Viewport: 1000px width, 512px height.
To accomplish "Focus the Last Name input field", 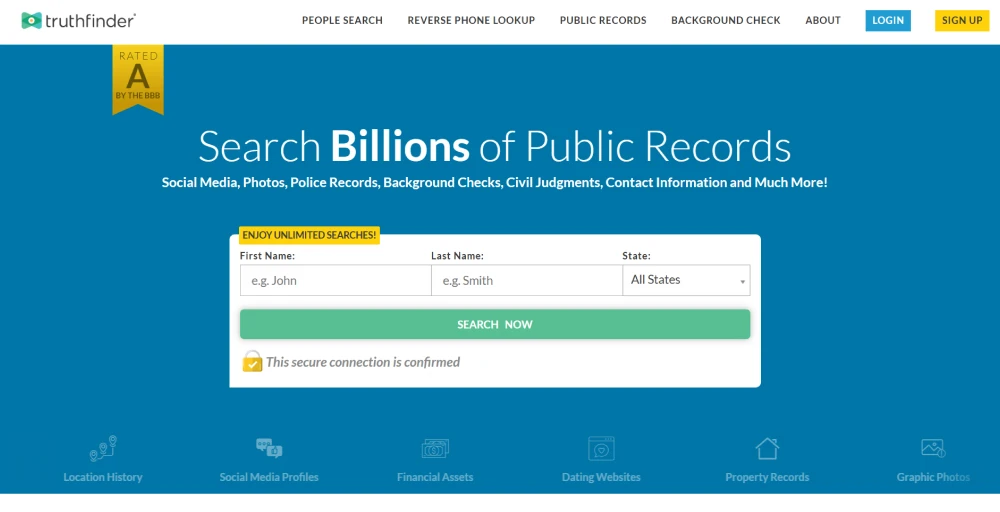I will click(x=527, y=281).
